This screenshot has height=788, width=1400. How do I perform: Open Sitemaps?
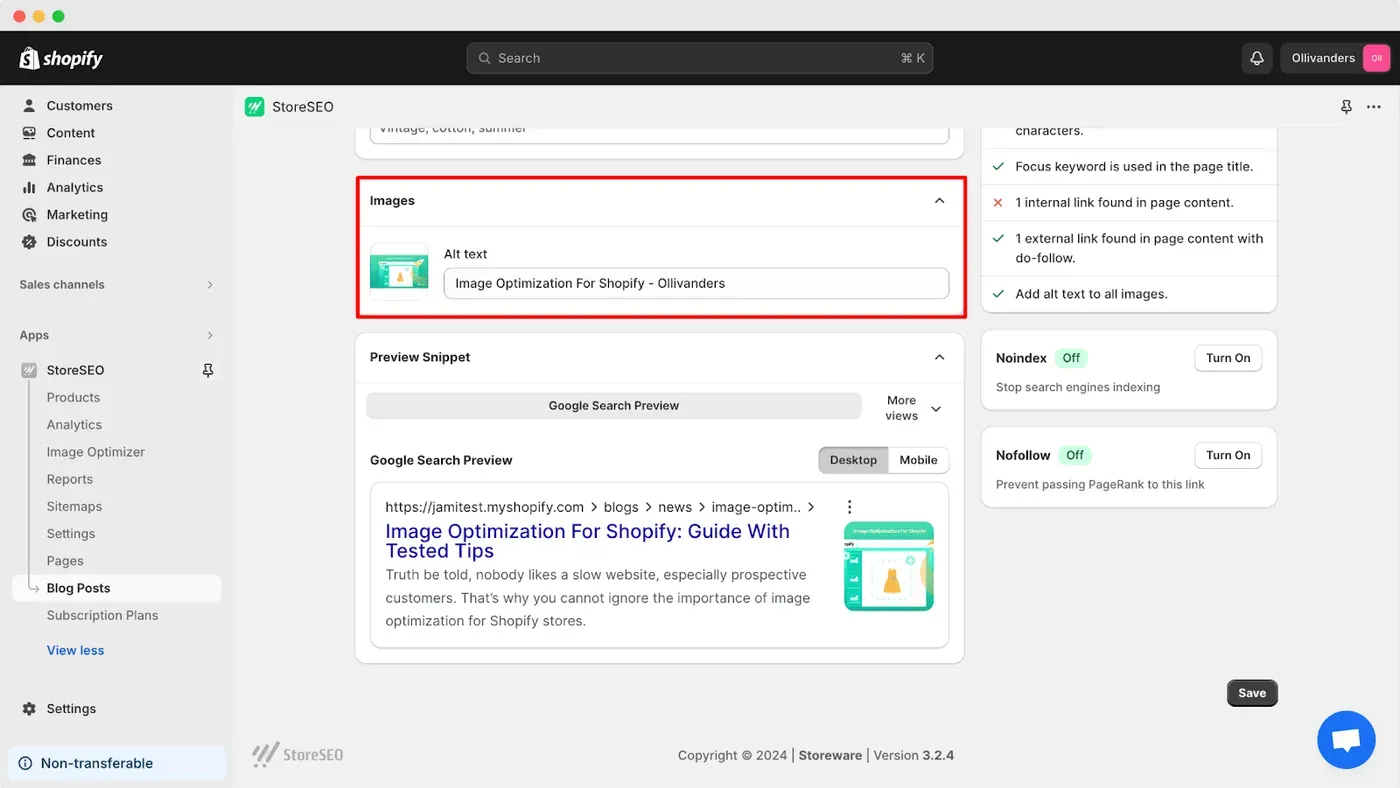74,506
